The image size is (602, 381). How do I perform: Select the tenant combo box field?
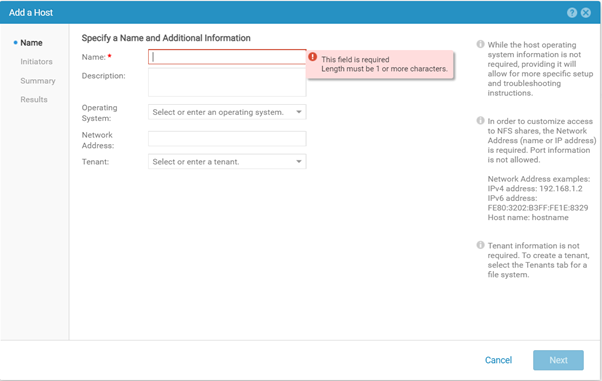pyautogui.click(x=227, y=161)
